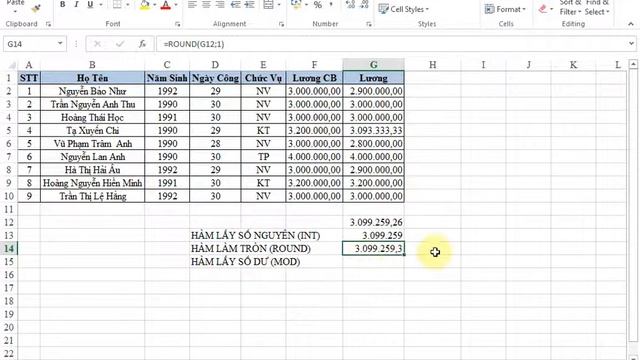
Task: Click the yellow fill color bucket
Action: [144, 5]
